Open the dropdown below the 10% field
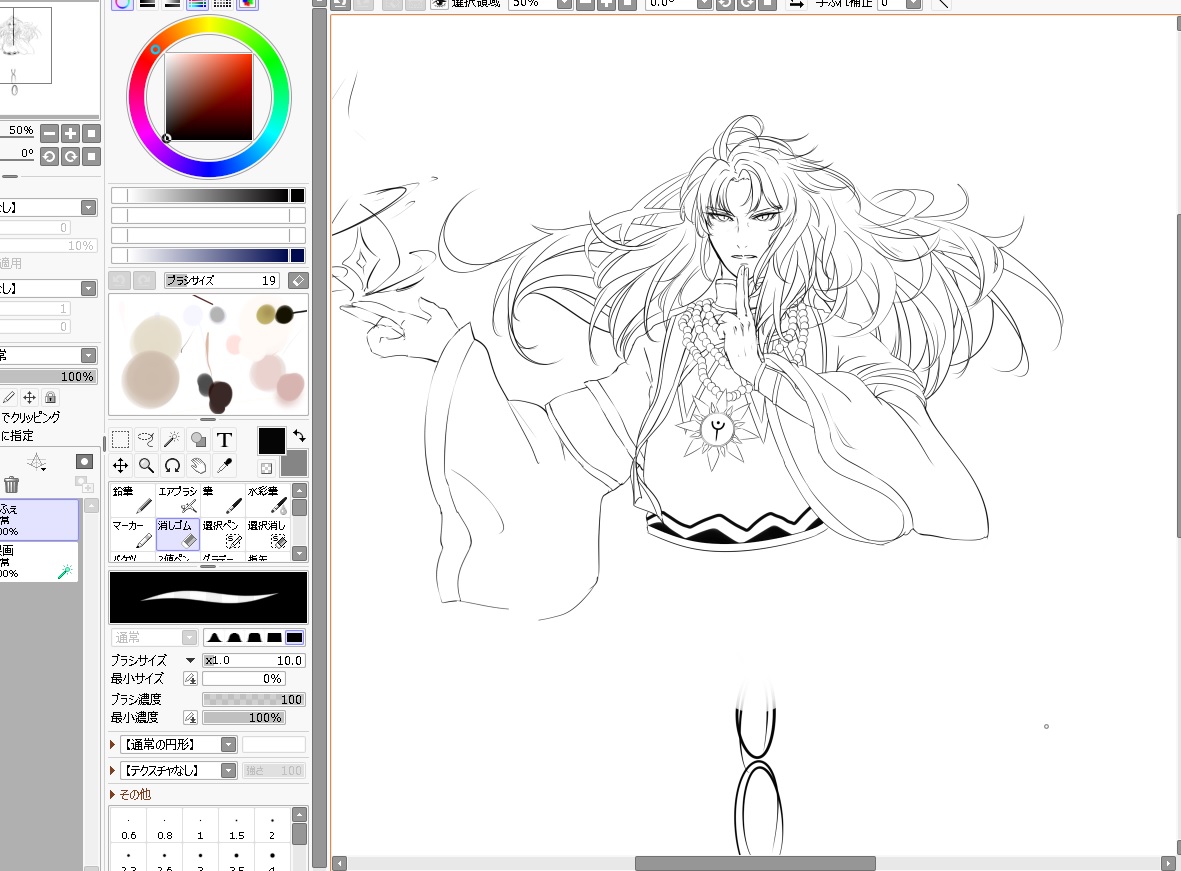 tap(89, 289)
